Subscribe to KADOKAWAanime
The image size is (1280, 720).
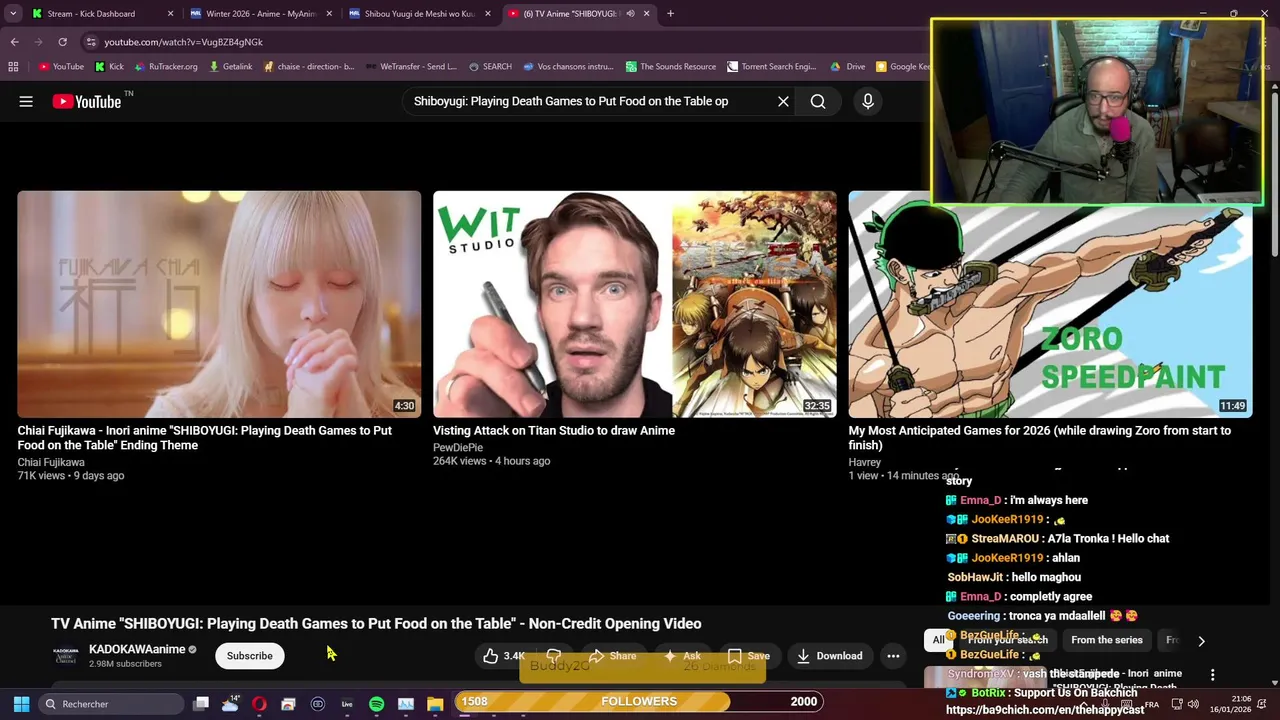249,656
